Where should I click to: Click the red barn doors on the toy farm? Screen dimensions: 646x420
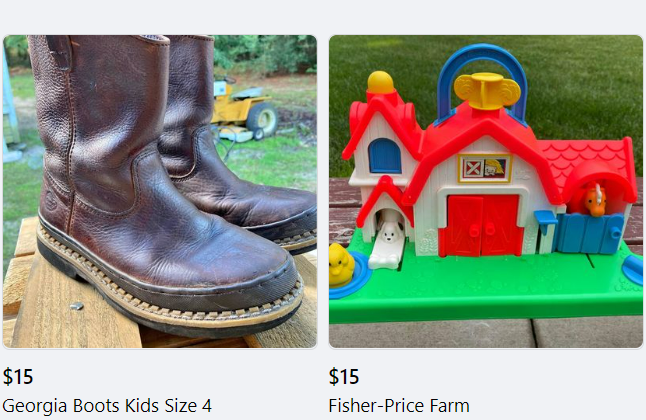pyautogui.click(x=481, y=225)
